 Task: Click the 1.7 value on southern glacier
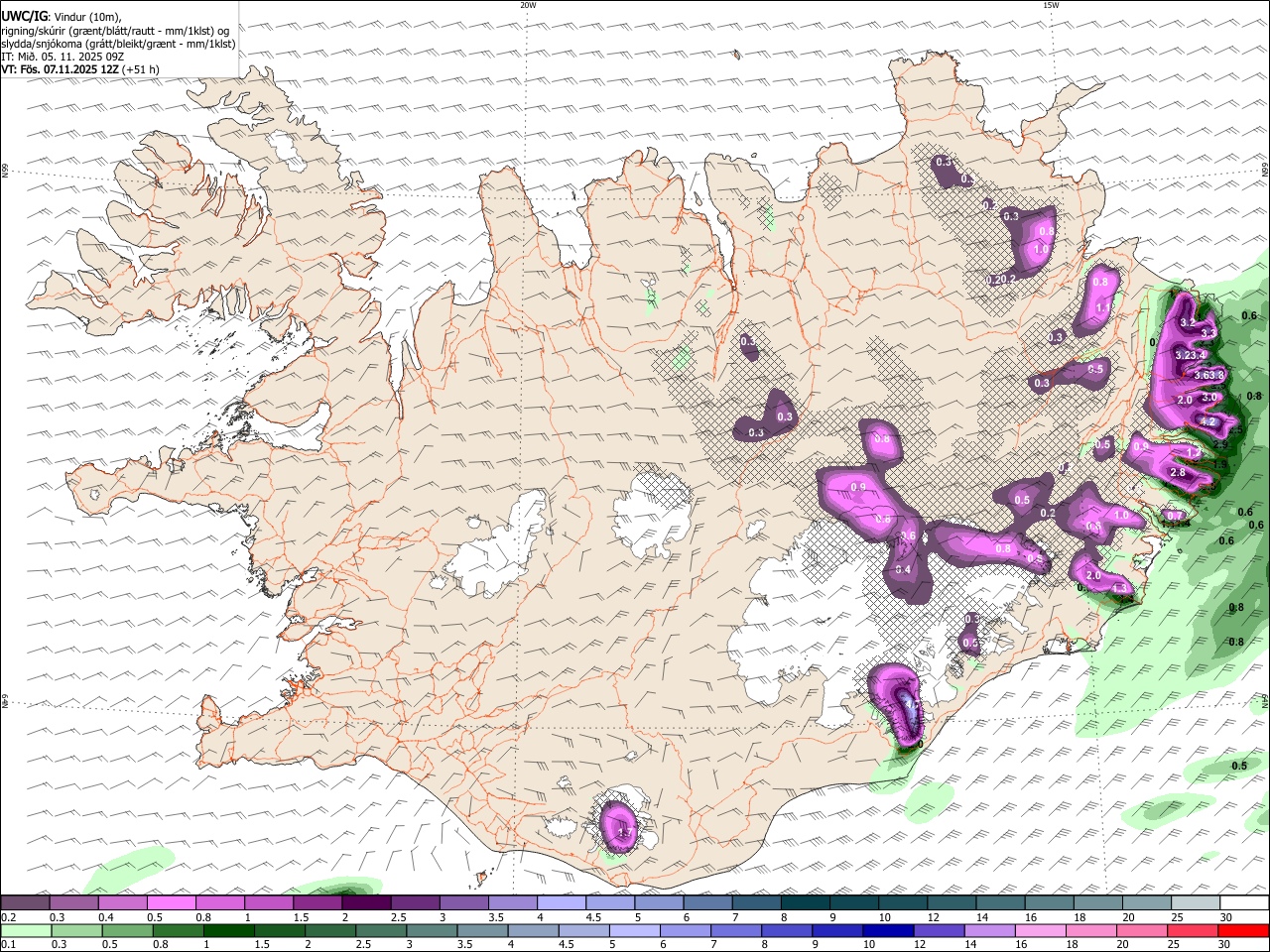coord(624,833)
